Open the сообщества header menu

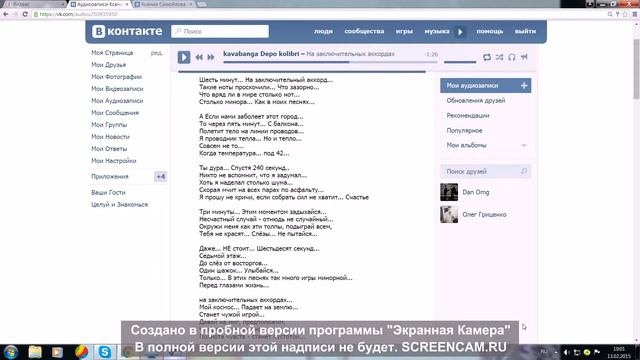click(364, 31)
